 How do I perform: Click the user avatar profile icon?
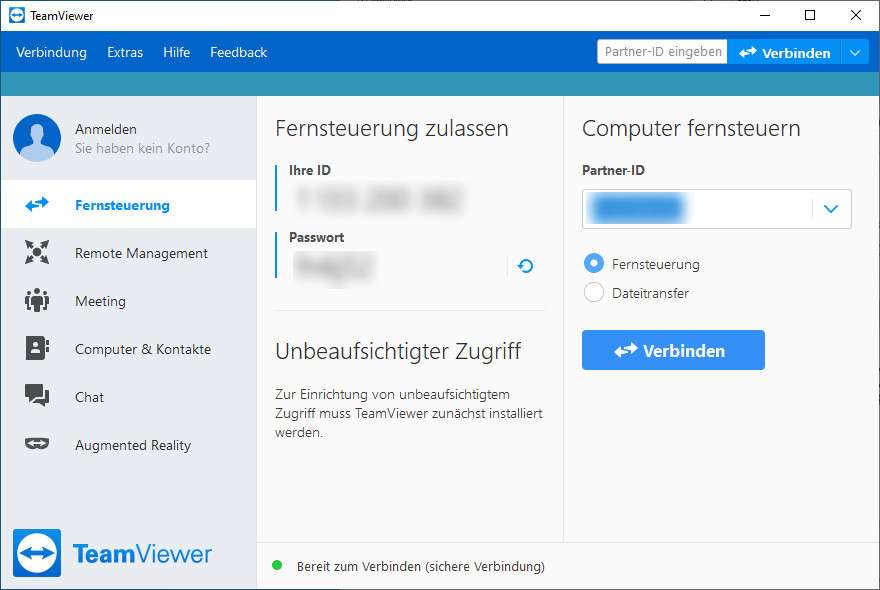tap(37, 138)
